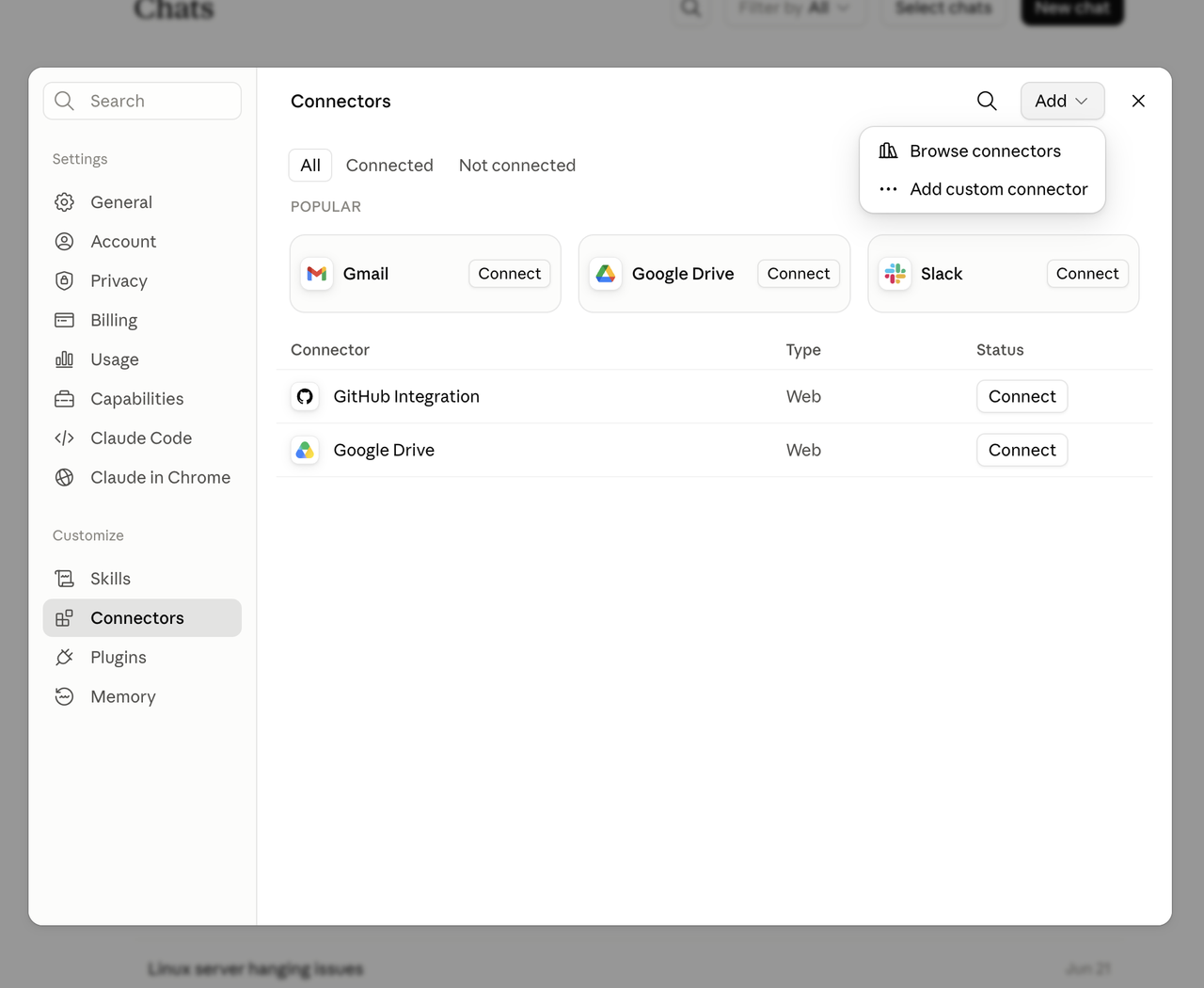
Task: Click the Plugins plug icon
Action: 64,658
